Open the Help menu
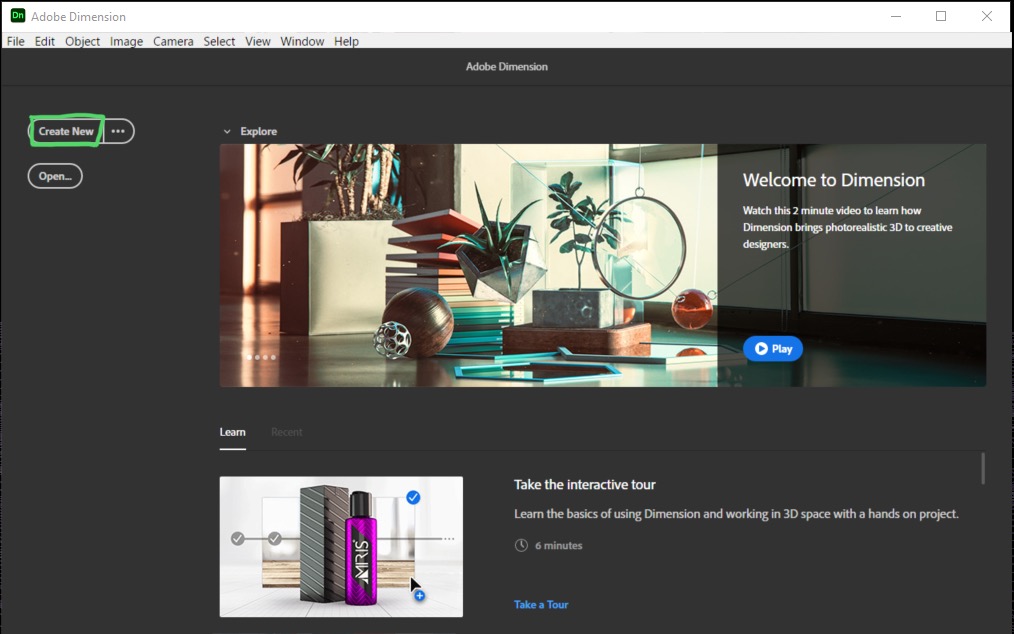1014x634 pixels. [346, 41]
